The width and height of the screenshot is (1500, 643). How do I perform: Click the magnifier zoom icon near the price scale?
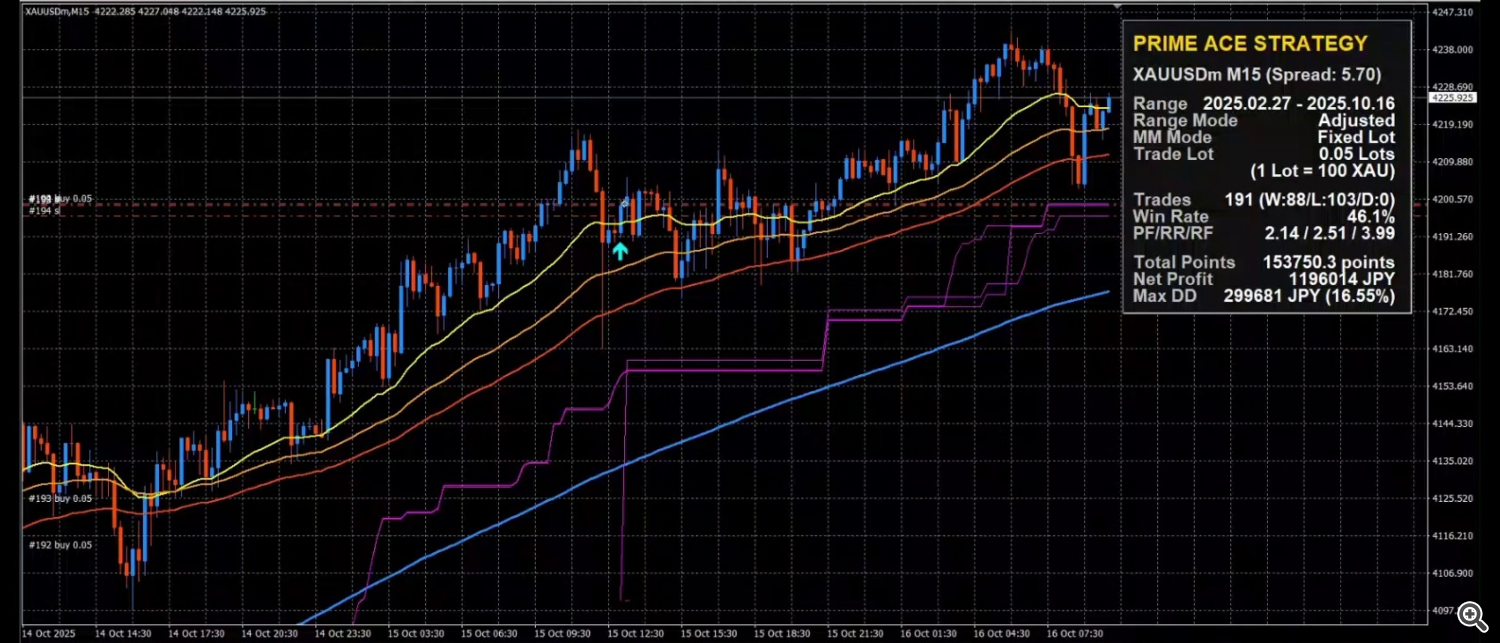click(1472, 614)
